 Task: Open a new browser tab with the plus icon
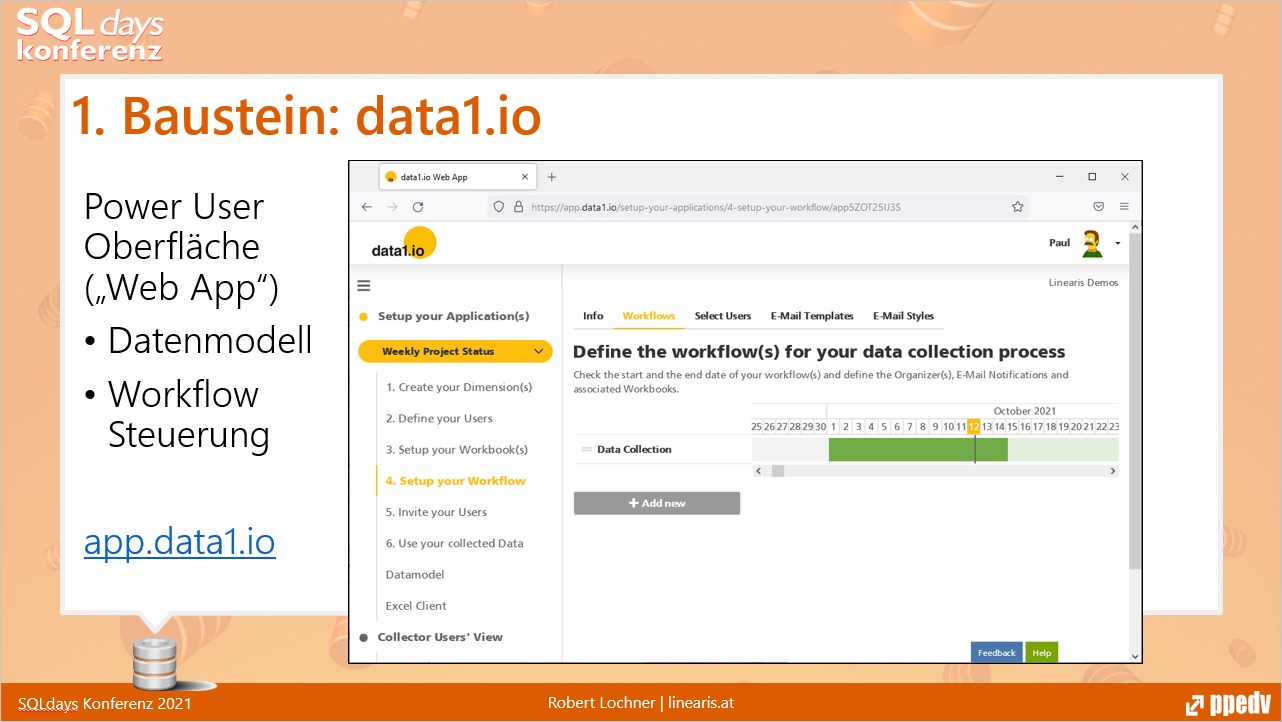[551, 176]
